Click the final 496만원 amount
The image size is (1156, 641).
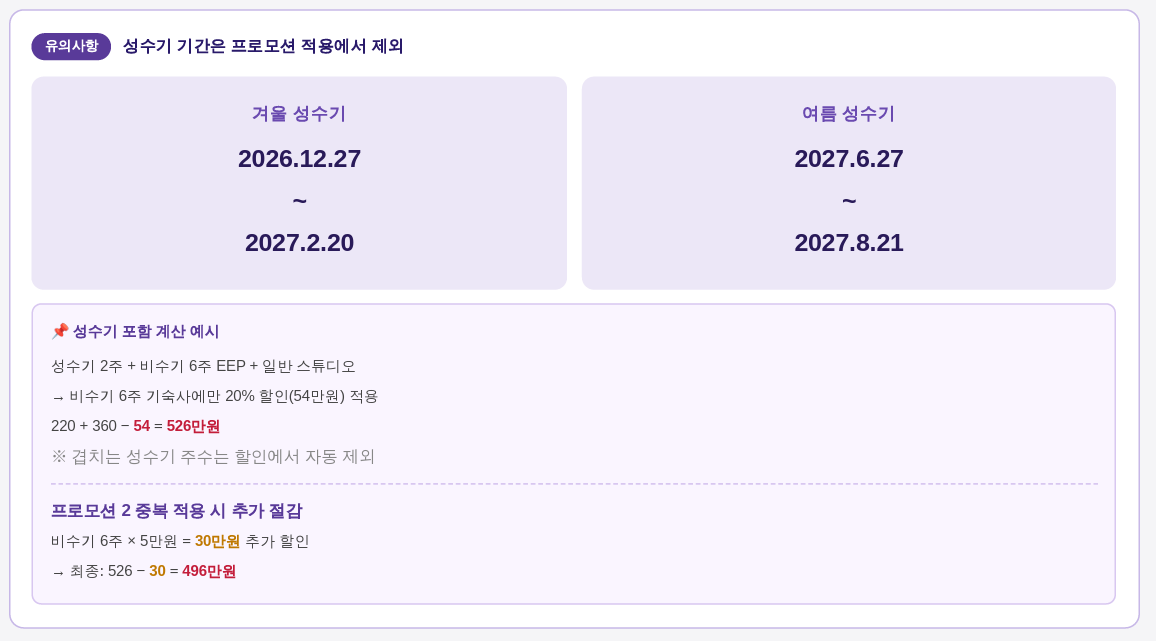pos(209,572)
